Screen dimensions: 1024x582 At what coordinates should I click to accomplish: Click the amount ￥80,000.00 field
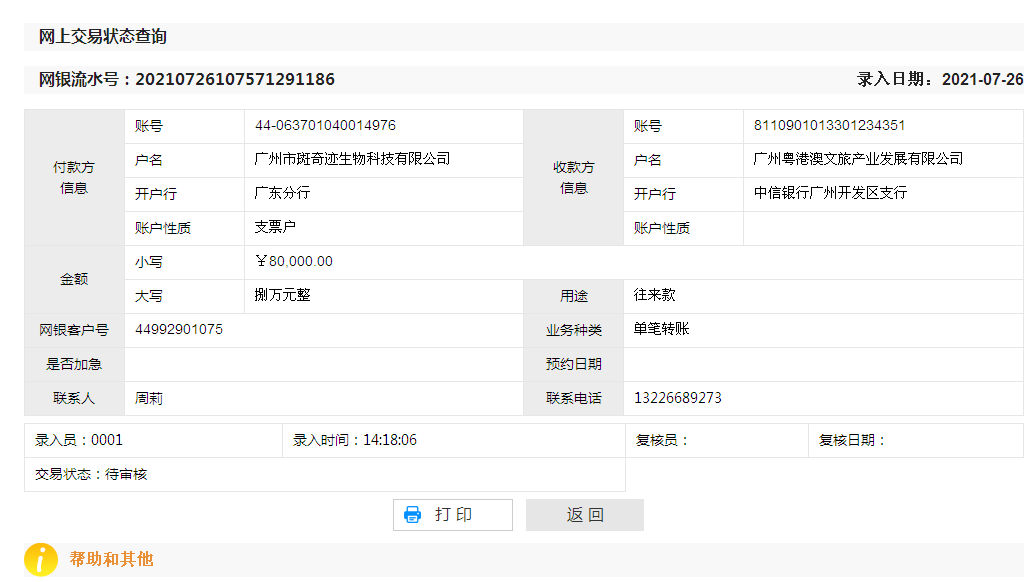(x=294, y=262)
